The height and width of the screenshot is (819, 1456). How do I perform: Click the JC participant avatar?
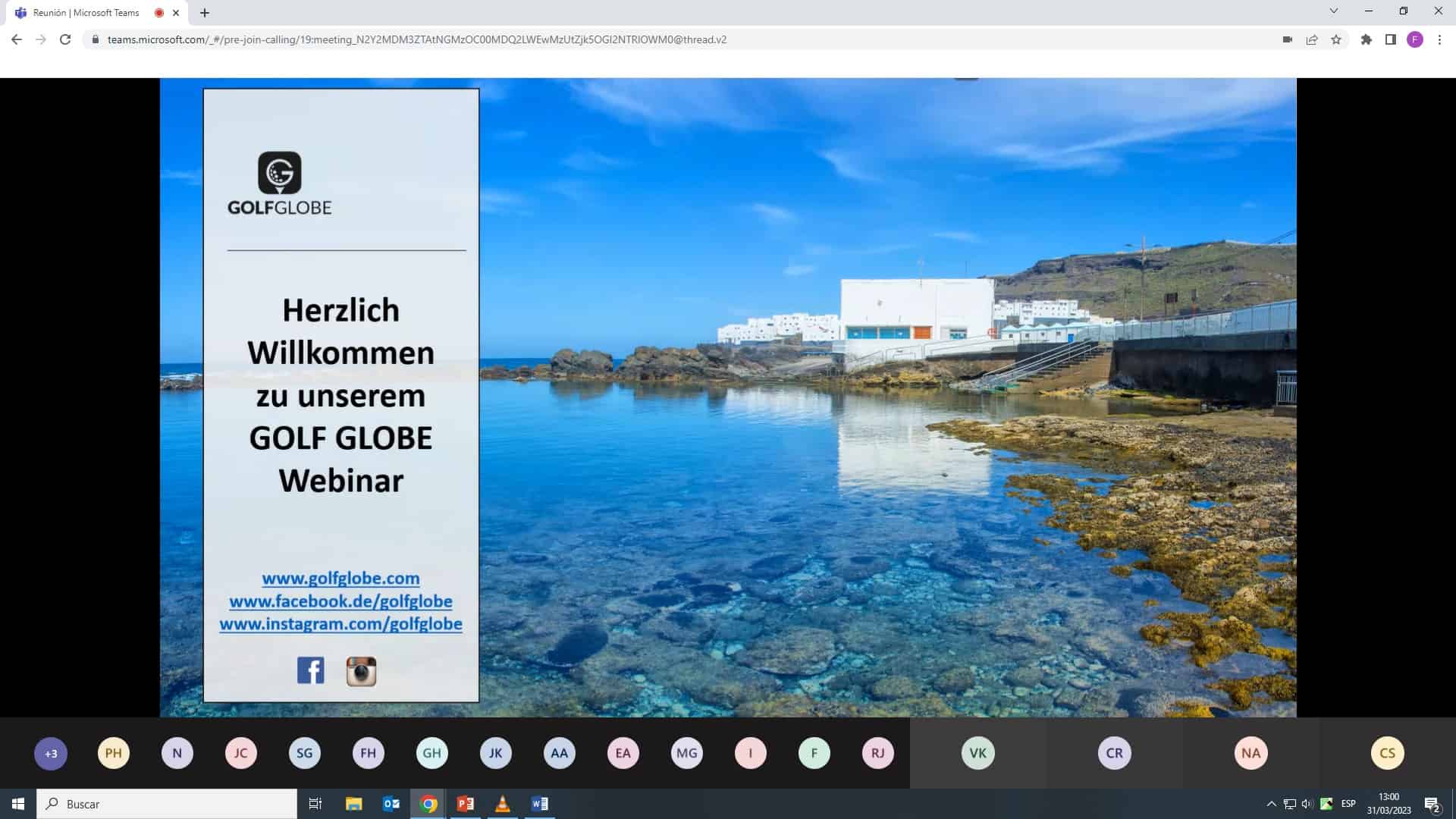[x=240, y=753]
